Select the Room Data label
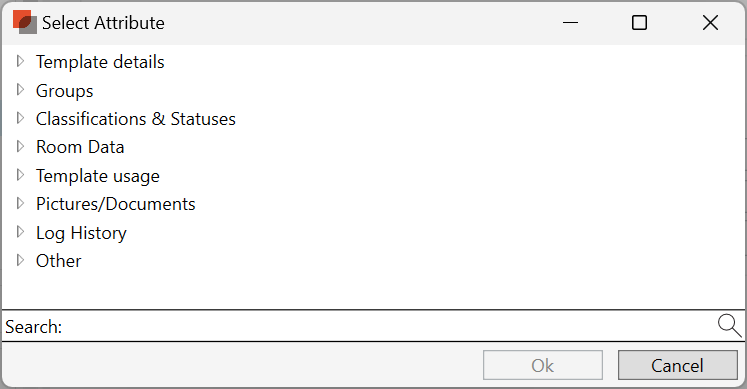Image resolution: width=747 pixels, height=389 pixels. click(x=80, y=147)
